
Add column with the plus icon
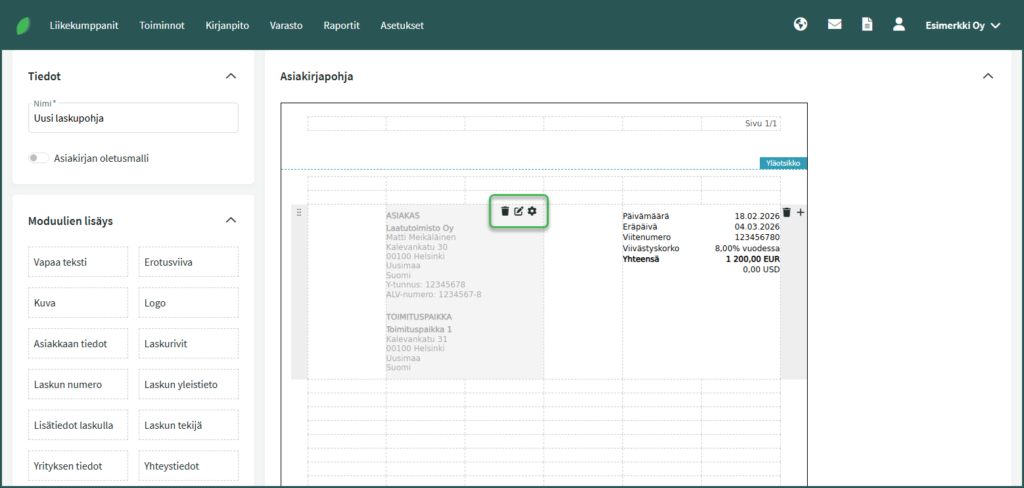click(800, 212)
